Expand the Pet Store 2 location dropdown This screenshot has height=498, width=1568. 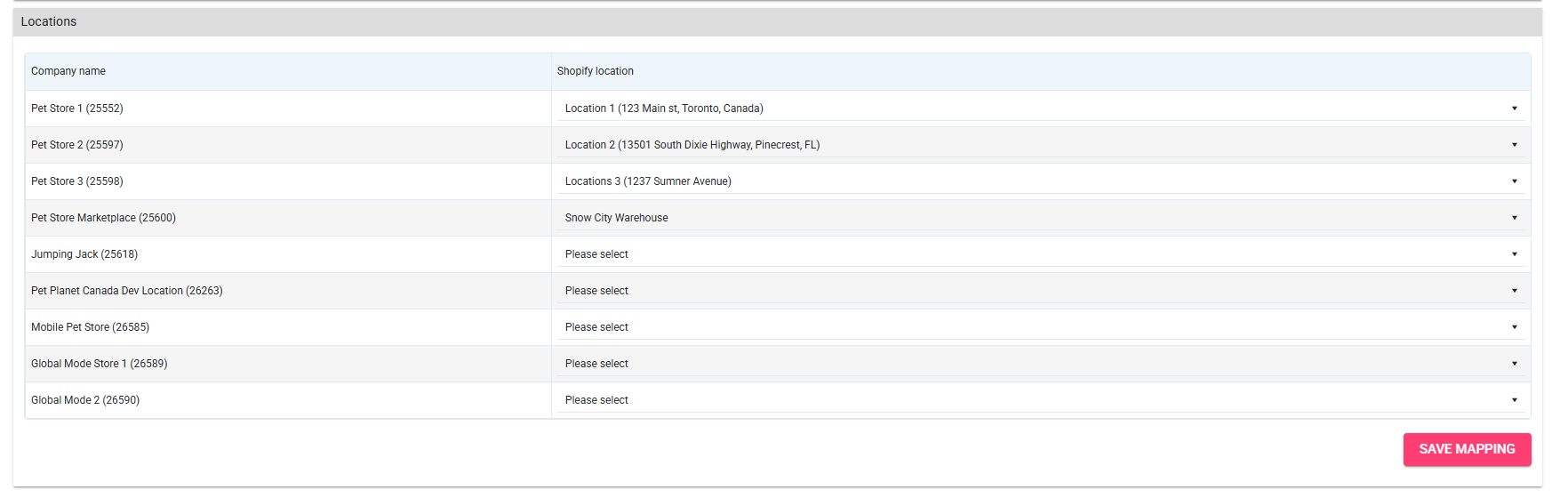1040,145
